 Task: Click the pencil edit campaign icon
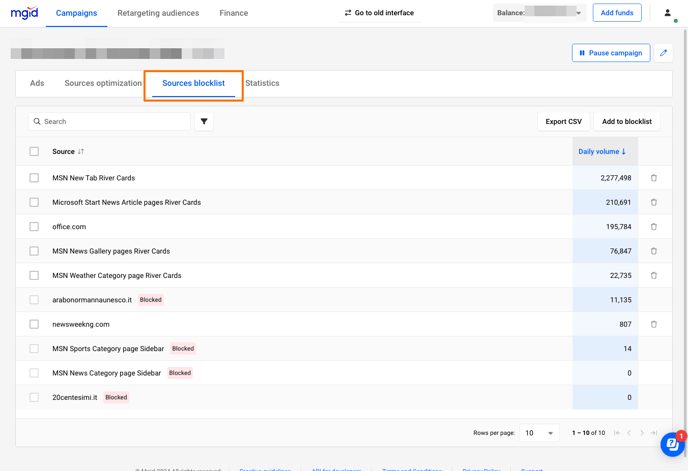[x=663, y=53]
